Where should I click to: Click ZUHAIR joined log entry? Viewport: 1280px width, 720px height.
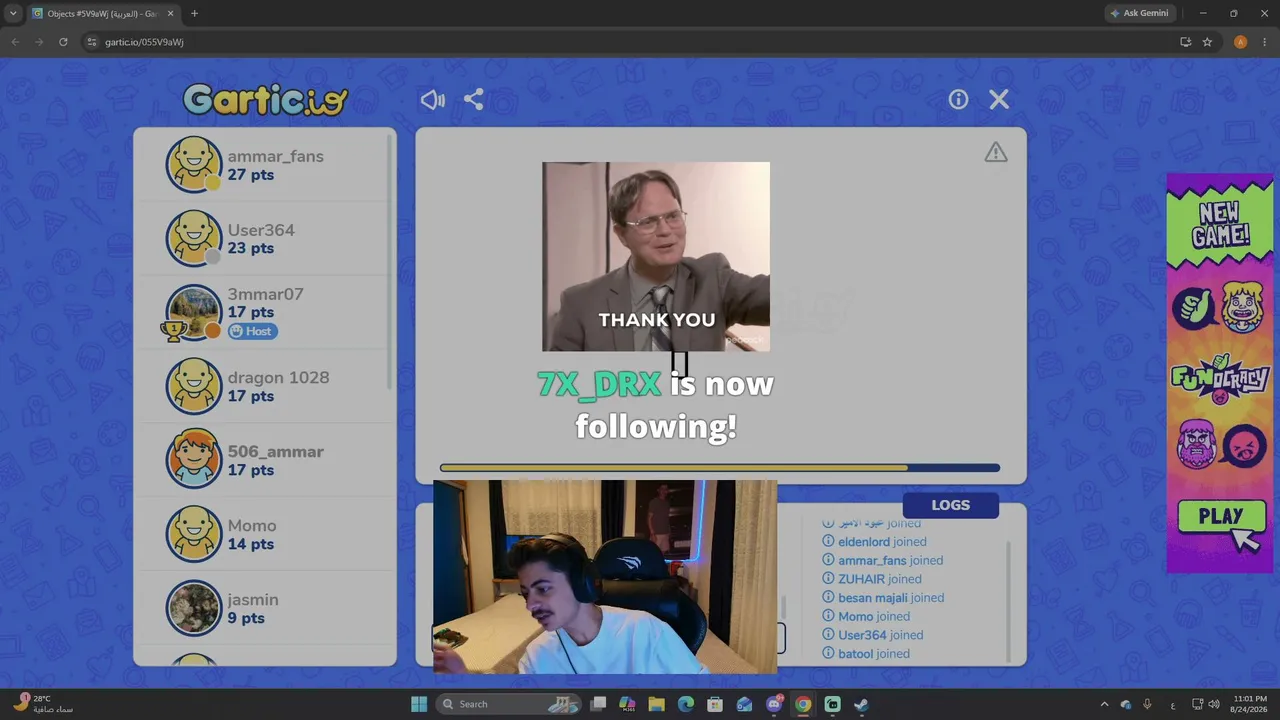(871, 579)
